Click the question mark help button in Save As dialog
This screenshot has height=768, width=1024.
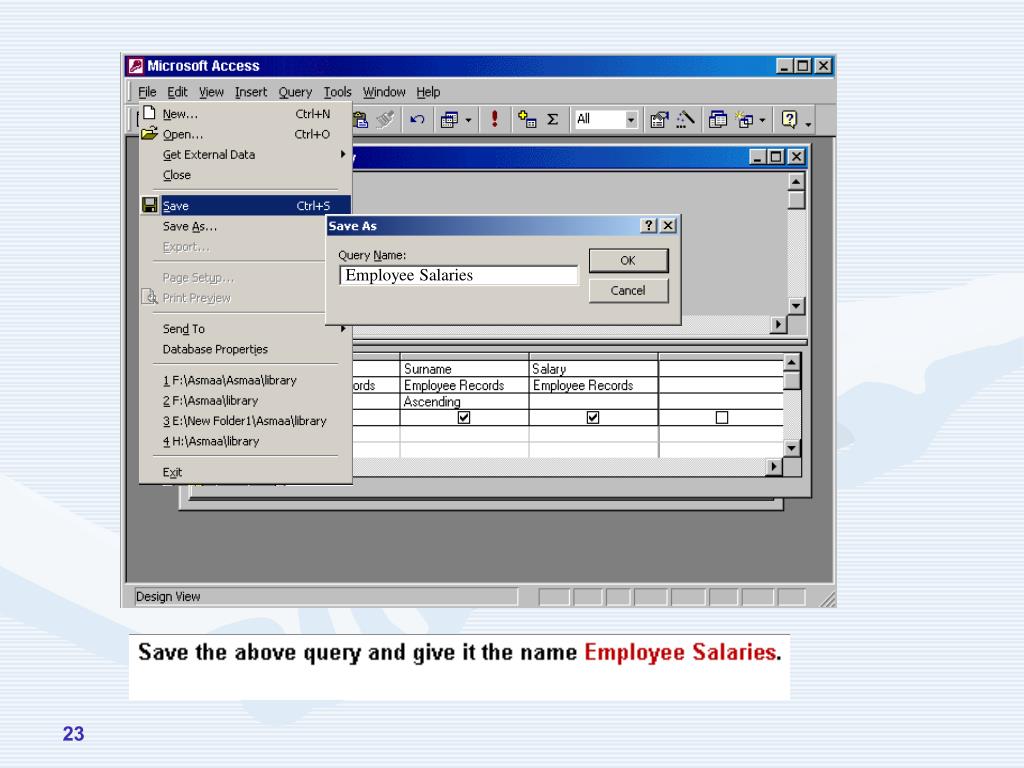tap(648, 225)
